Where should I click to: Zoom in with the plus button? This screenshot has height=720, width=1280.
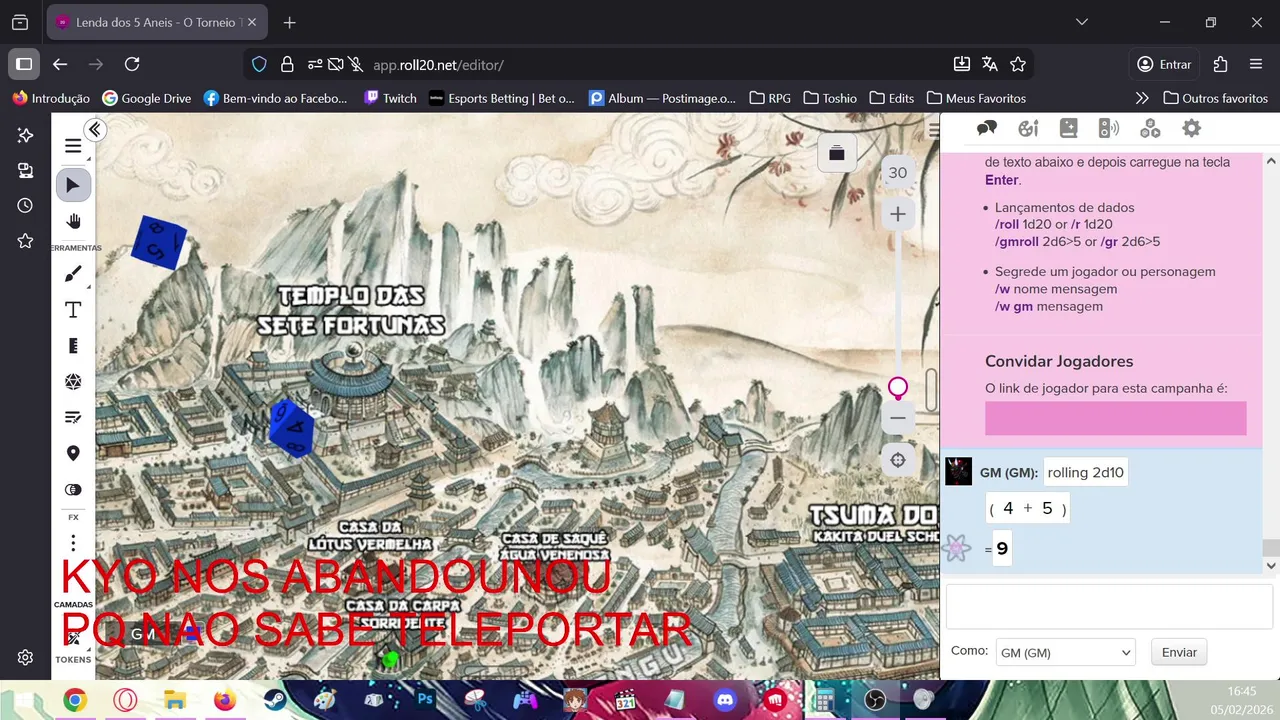898,214
